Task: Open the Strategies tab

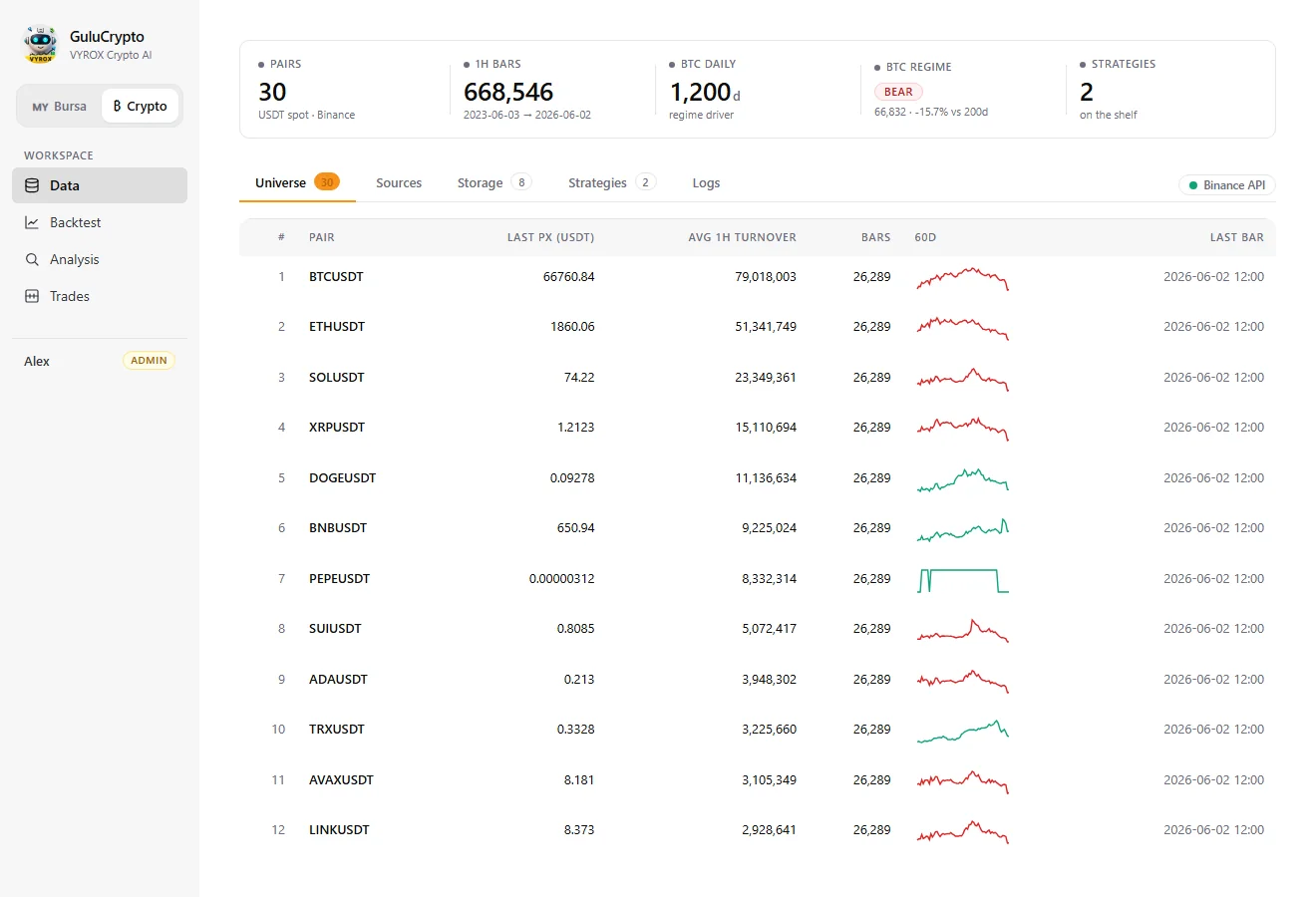Action: 612,183
